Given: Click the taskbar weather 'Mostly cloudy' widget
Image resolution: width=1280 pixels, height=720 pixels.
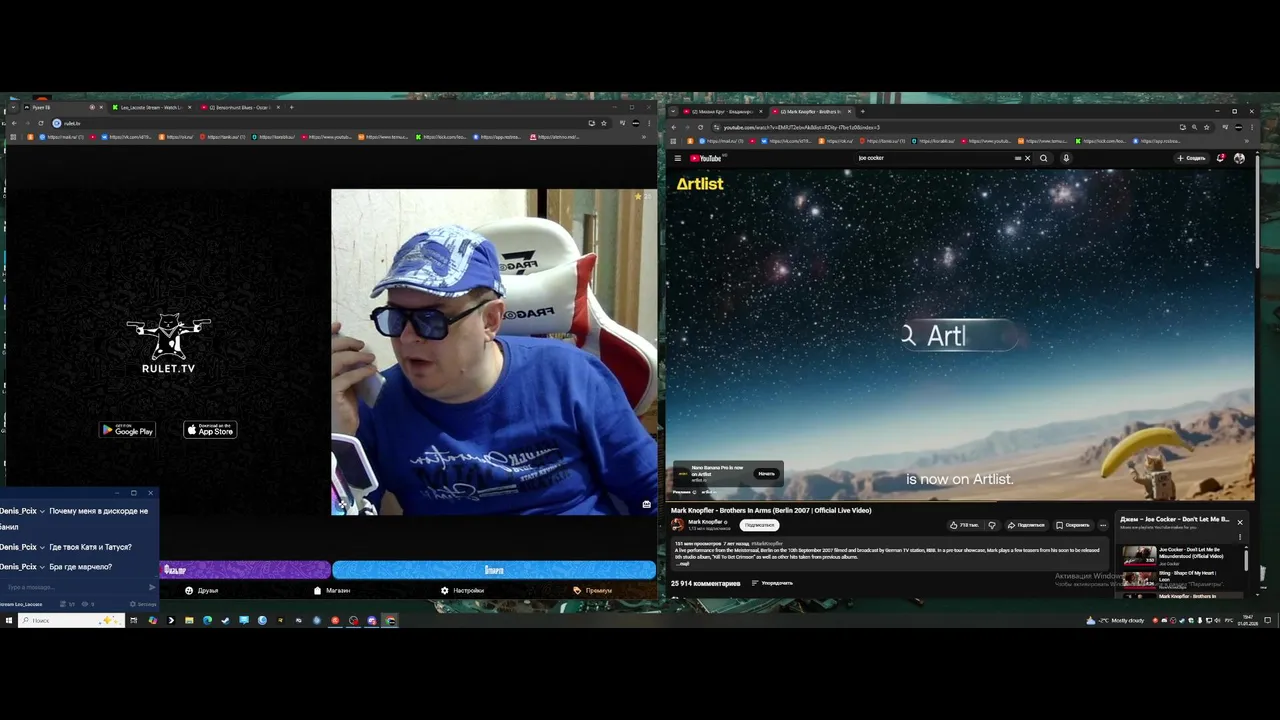Looking at the screenshot, I should point(1115,620).
